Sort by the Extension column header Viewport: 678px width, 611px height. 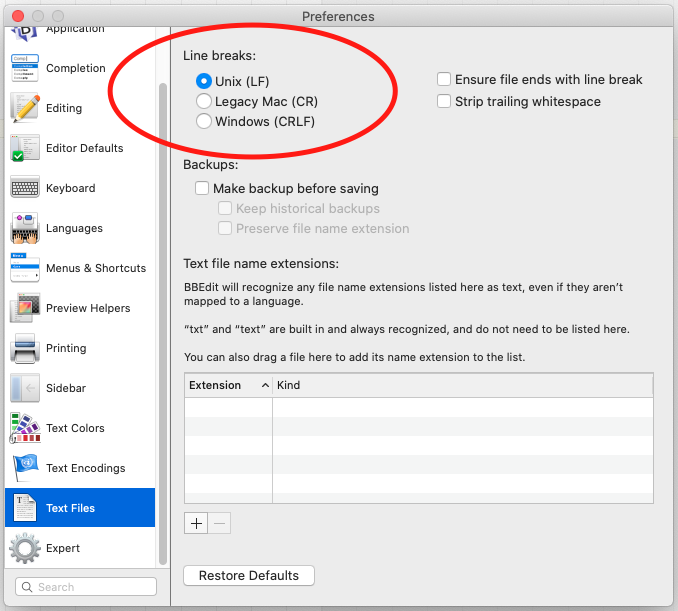tap(228, 385)
